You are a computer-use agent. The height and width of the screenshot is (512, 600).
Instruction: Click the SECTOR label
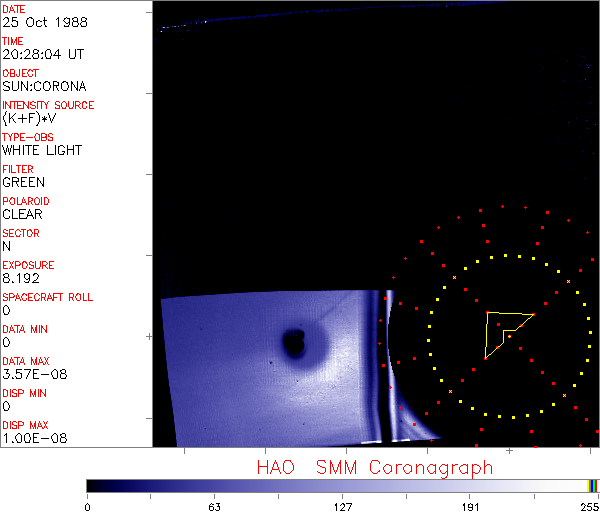pyautogui.click(x=21, y=233)
